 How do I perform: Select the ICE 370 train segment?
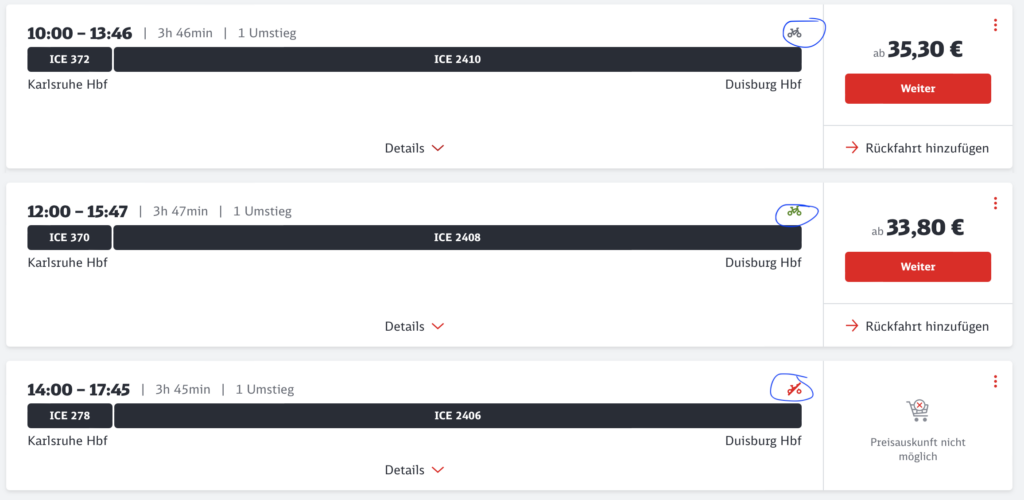point(70,238)
